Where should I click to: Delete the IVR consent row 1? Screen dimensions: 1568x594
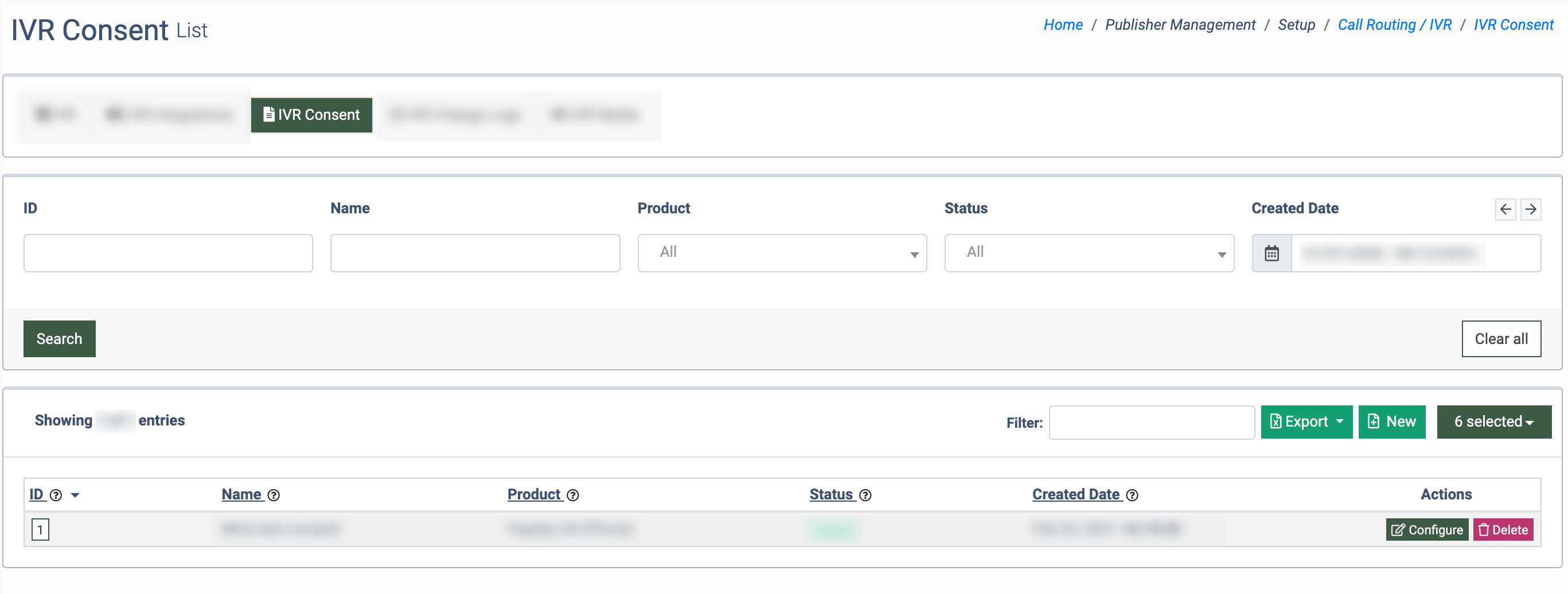[x=1503, y=530]
